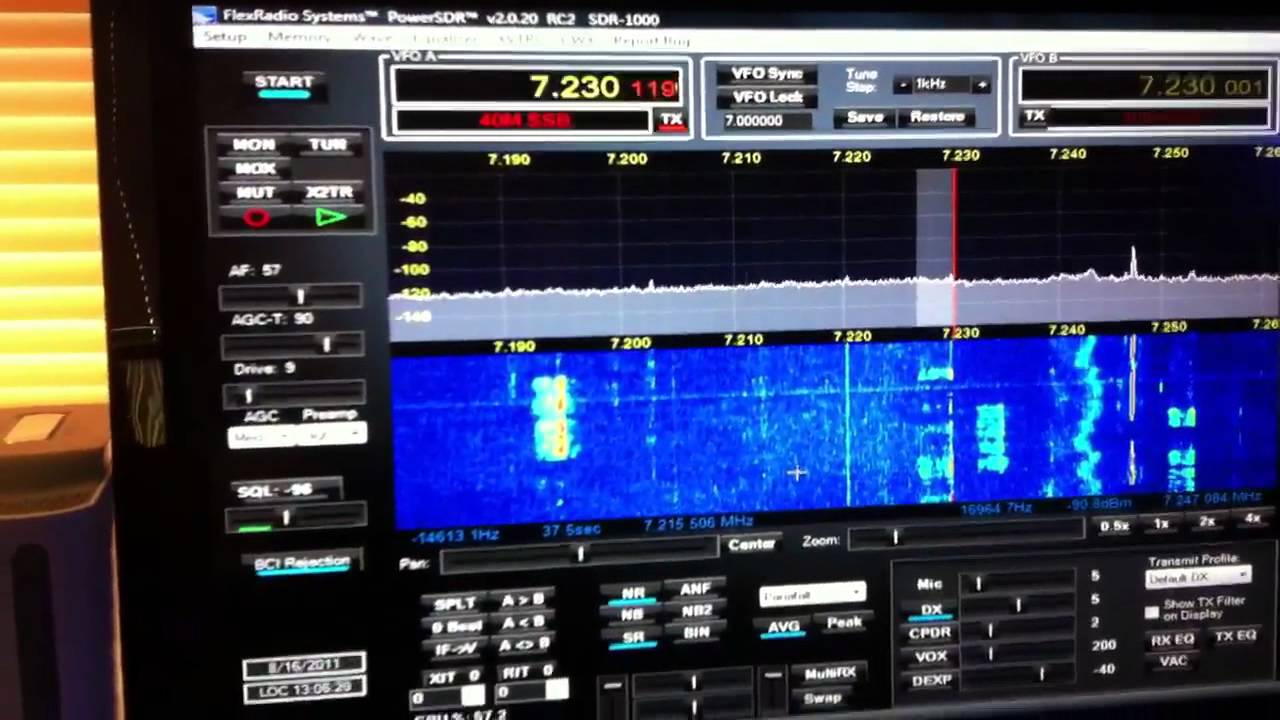The height and width of the screenshot is (720, 1280).
Task: Check Show TX Filter on Display
Action: tap(1152, 612)
